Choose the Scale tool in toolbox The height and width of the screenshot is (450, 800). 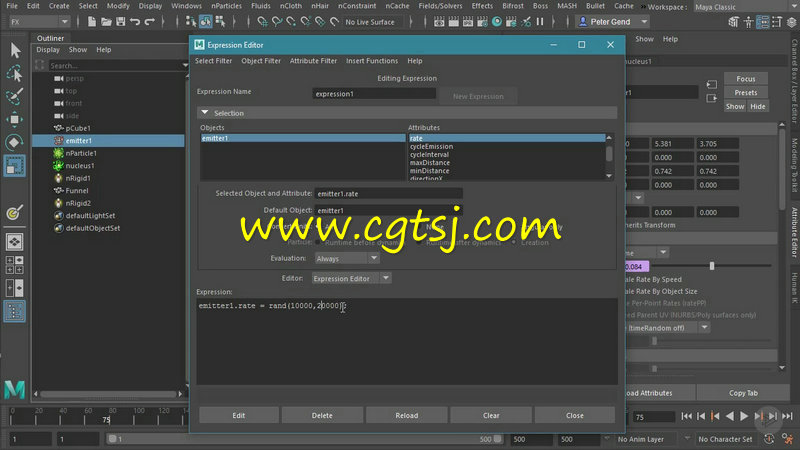(14, 166)
